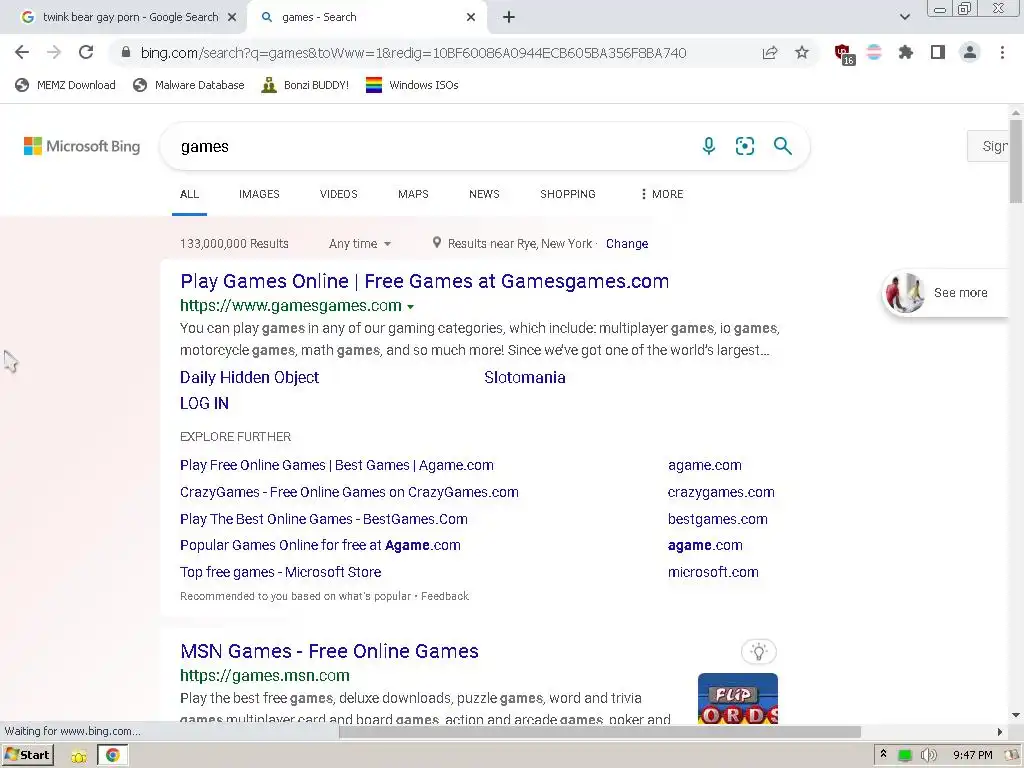Click microsoft.com domain link
Screen dimensions: 1024x768
(x=712, y=572)
